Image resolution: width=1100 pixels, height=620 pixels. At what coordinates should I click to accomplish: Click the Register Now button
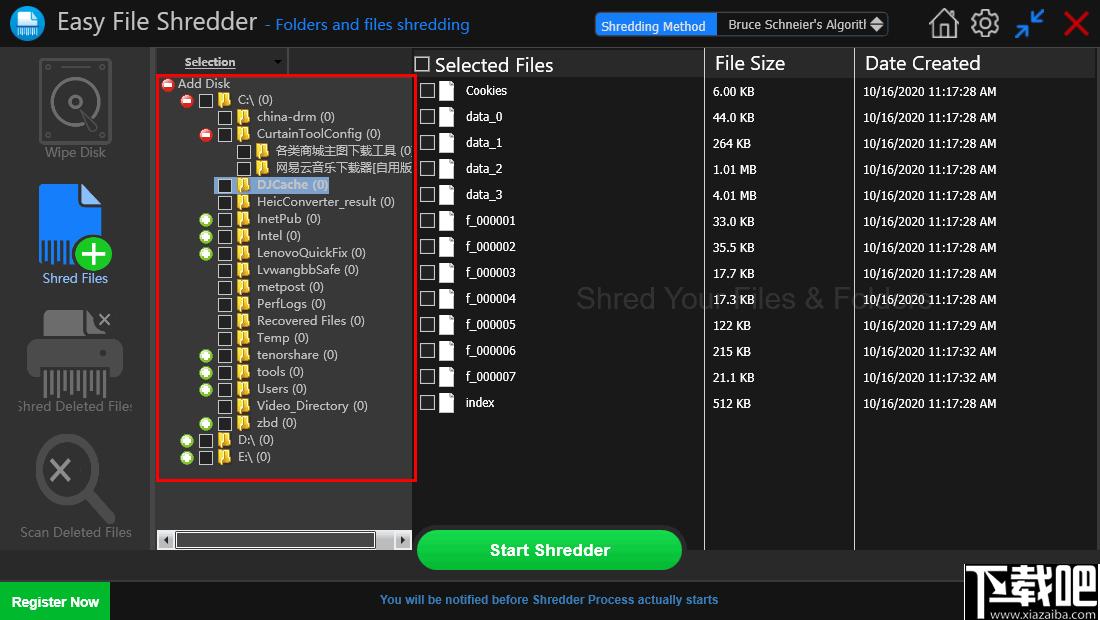coord(55,602)
